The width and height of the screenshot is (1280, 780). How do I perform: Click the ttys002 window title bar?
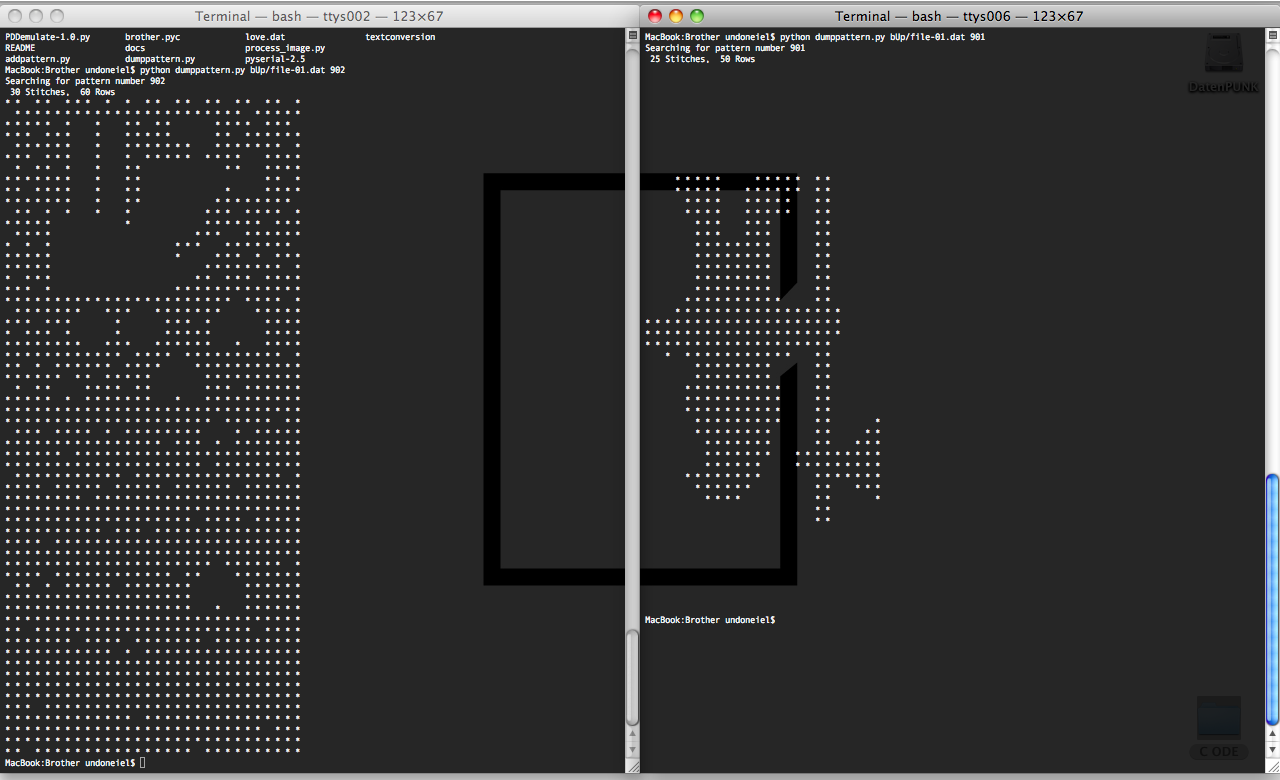[319, 16]
